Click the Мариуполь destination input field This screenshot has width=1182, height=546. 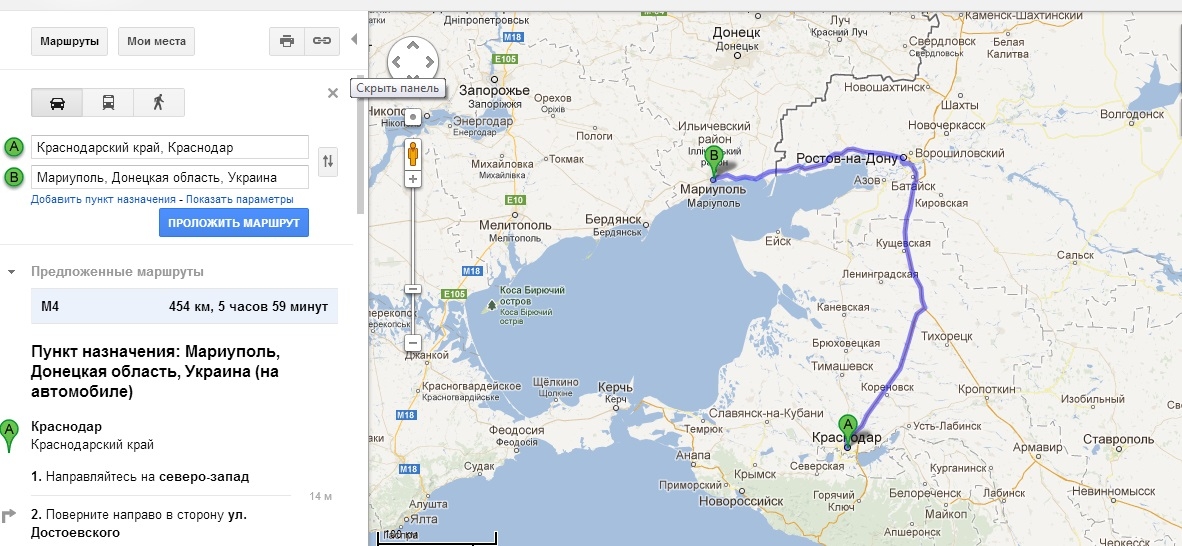coord(170,177)
